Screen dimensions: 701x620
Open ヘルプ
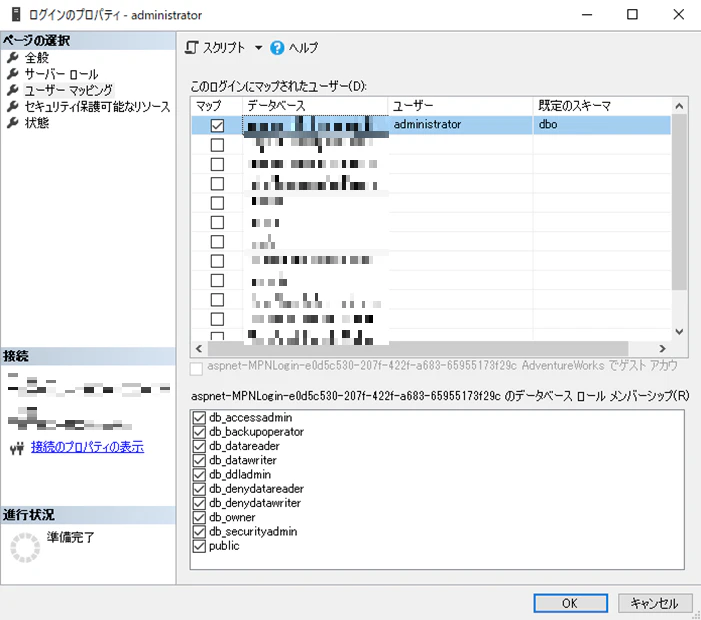click(x=303, y=47)
